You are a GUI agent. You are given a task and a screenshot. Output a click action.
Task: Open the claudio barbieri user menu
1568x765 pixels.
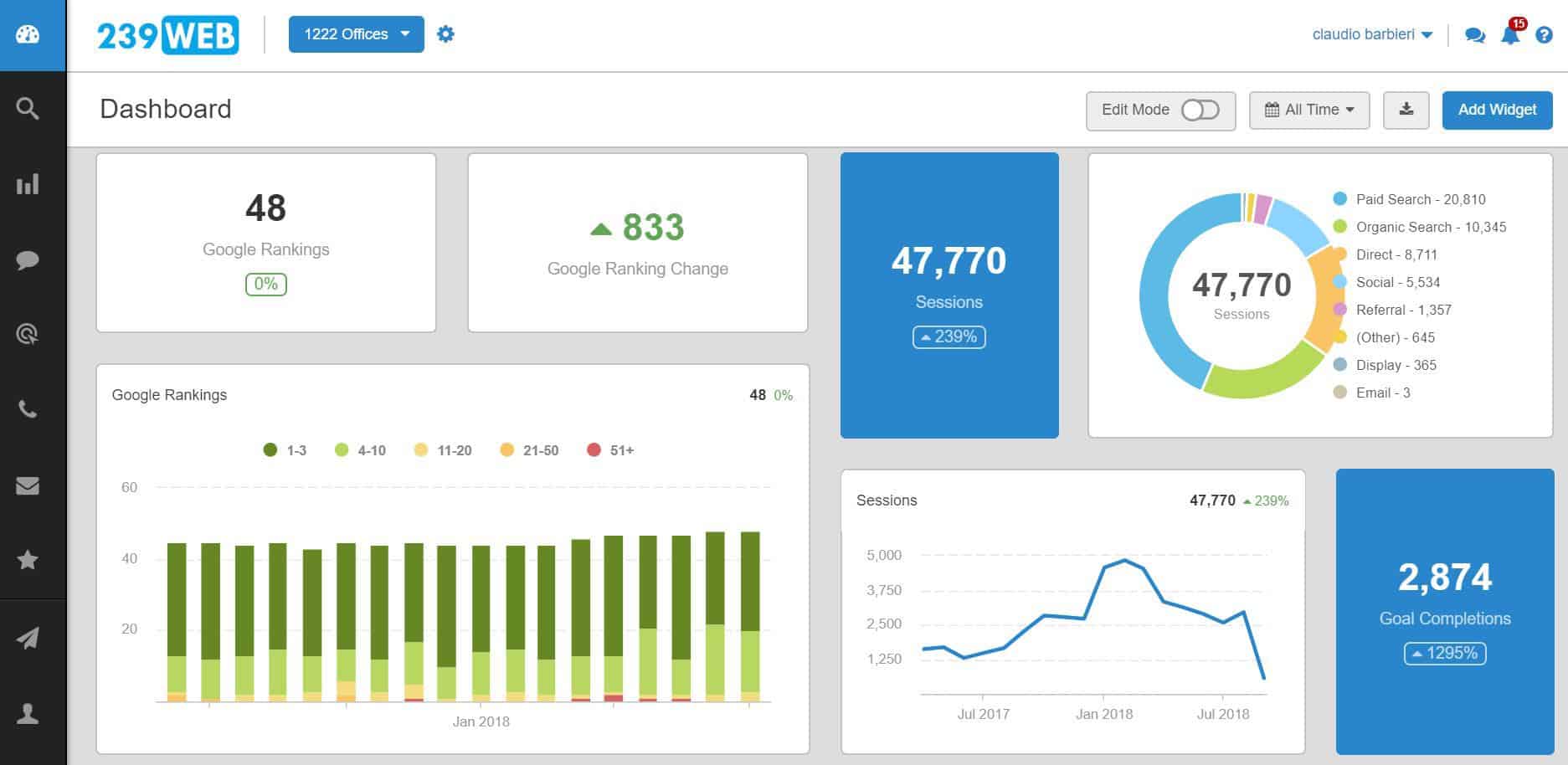coord(1372,34)
